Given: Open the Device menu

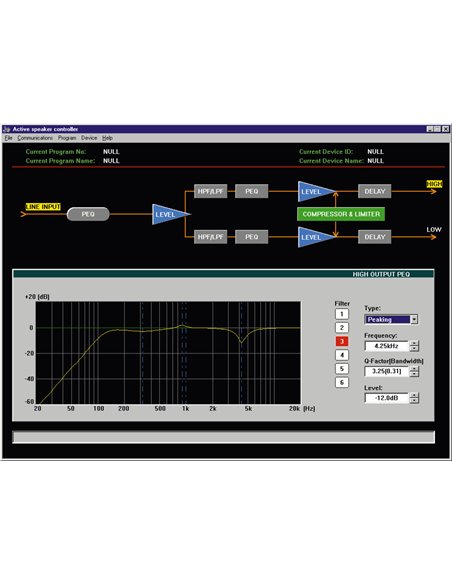Looking at the screenshot, I should (x=89, y=138).
